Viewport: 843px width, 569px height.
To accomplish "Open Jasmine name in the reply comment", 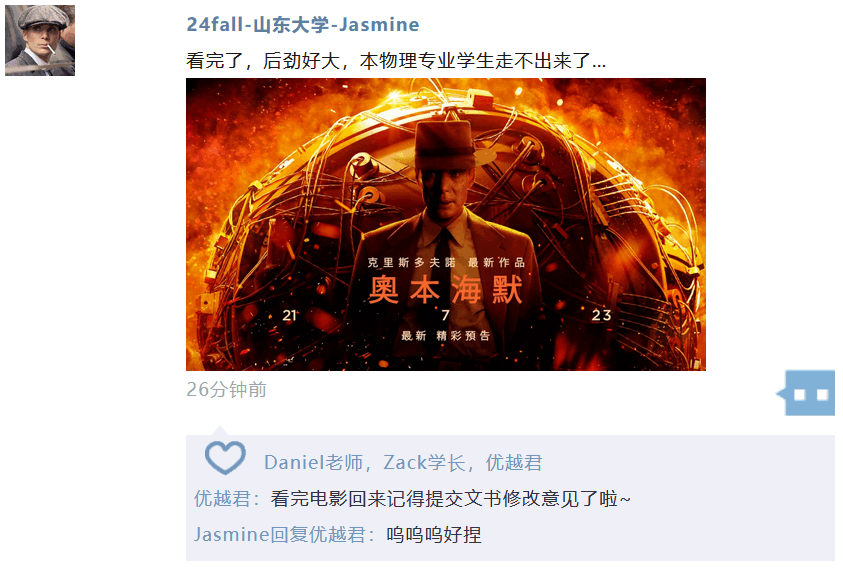I will pos(231,535).
